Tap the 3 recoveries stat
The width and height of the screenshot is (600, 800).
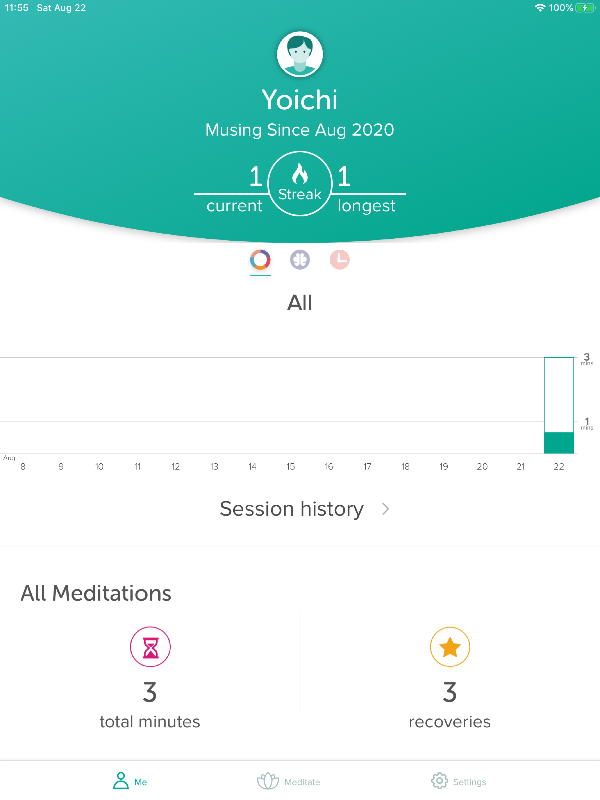click(x=450, y=691)
